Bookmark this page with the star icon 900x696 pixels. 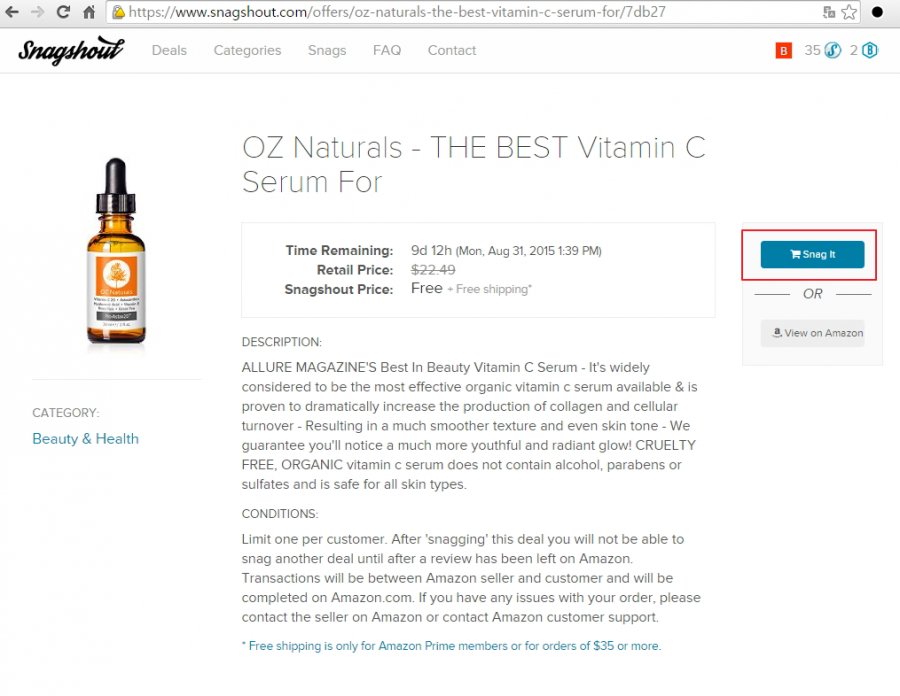[849, 12]
